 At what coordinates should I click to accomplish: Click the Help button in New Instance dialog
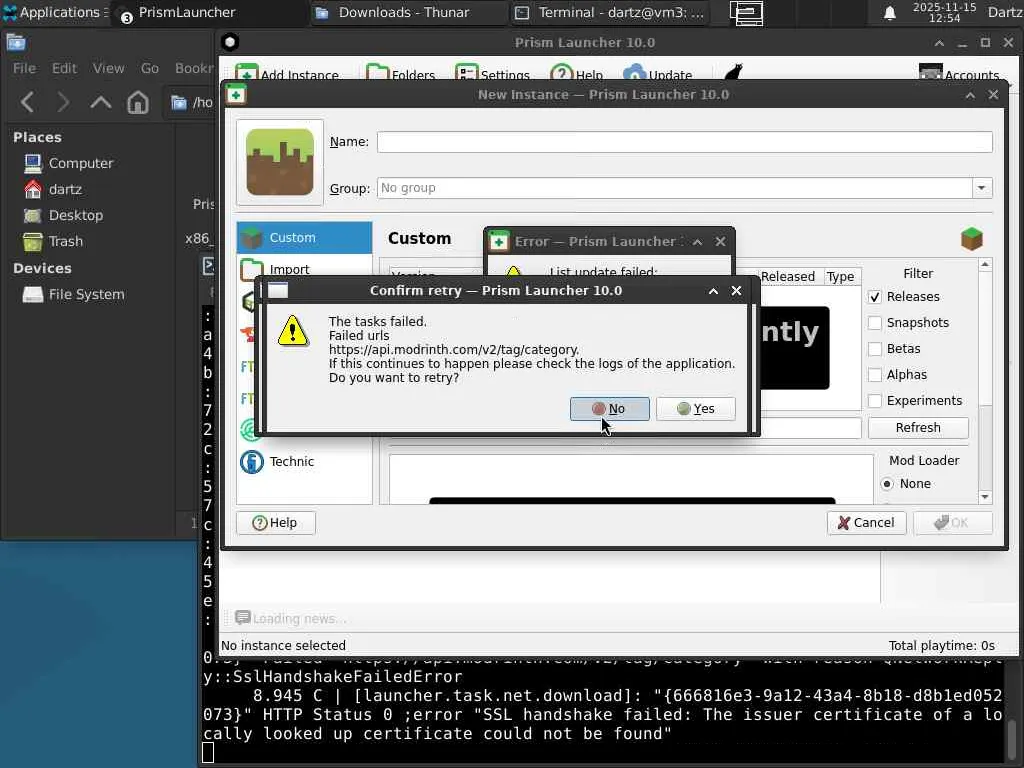click(276, 522)
